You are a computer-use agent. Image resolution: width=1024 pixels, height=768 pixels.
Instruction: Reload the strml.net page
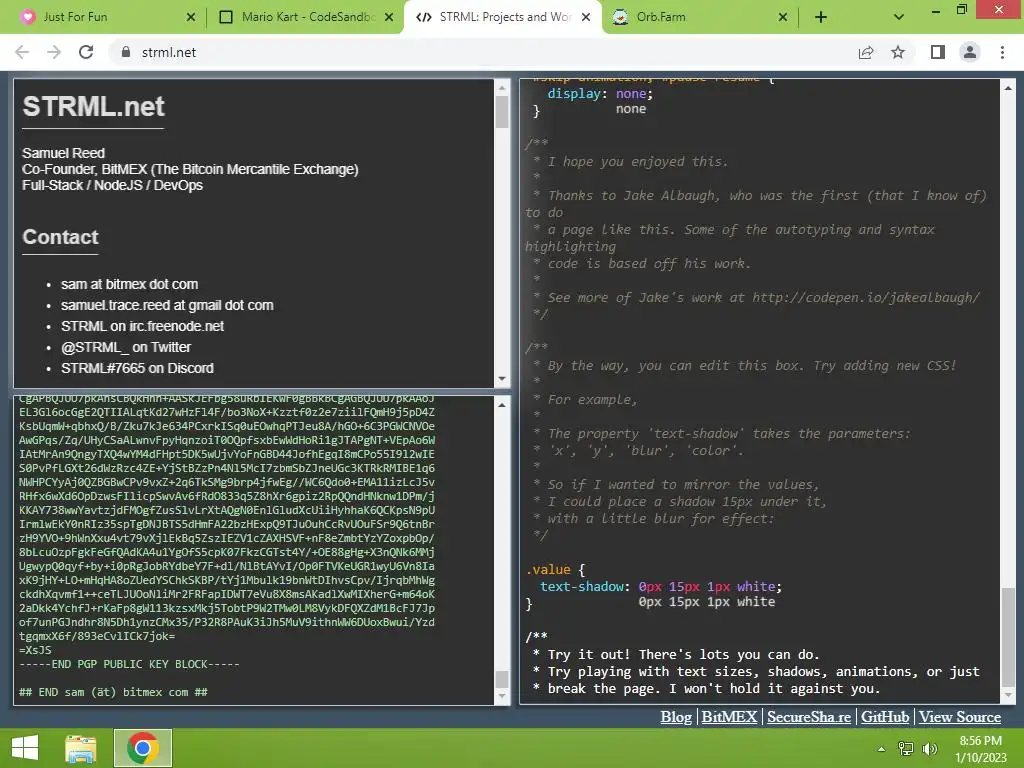tap(86, 52)
